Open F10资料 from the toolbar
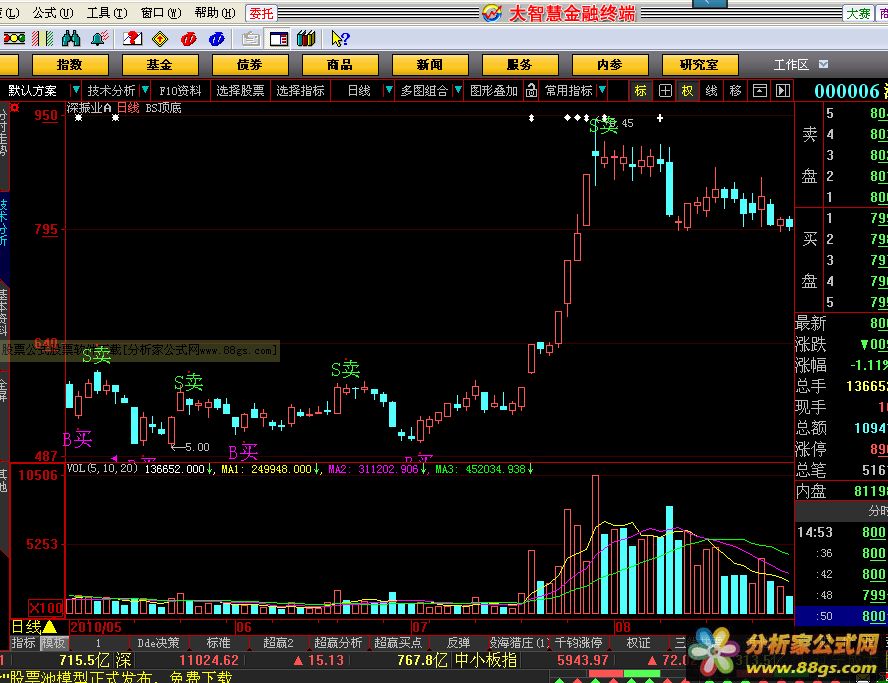 [180, 91]
